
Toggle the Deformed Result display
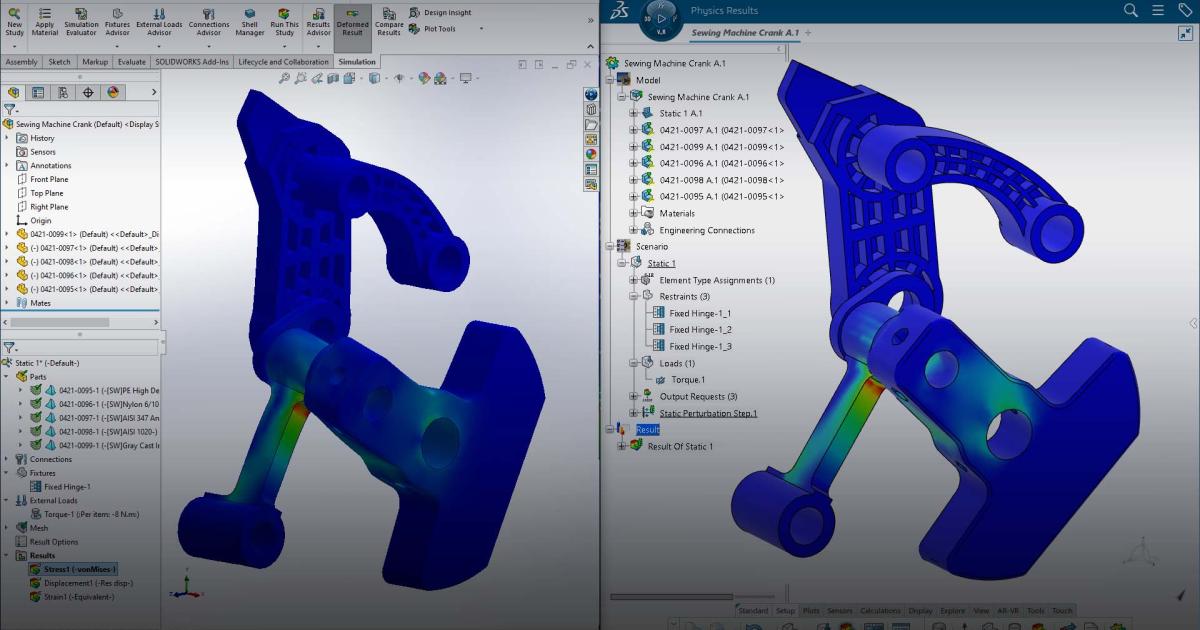353,19
